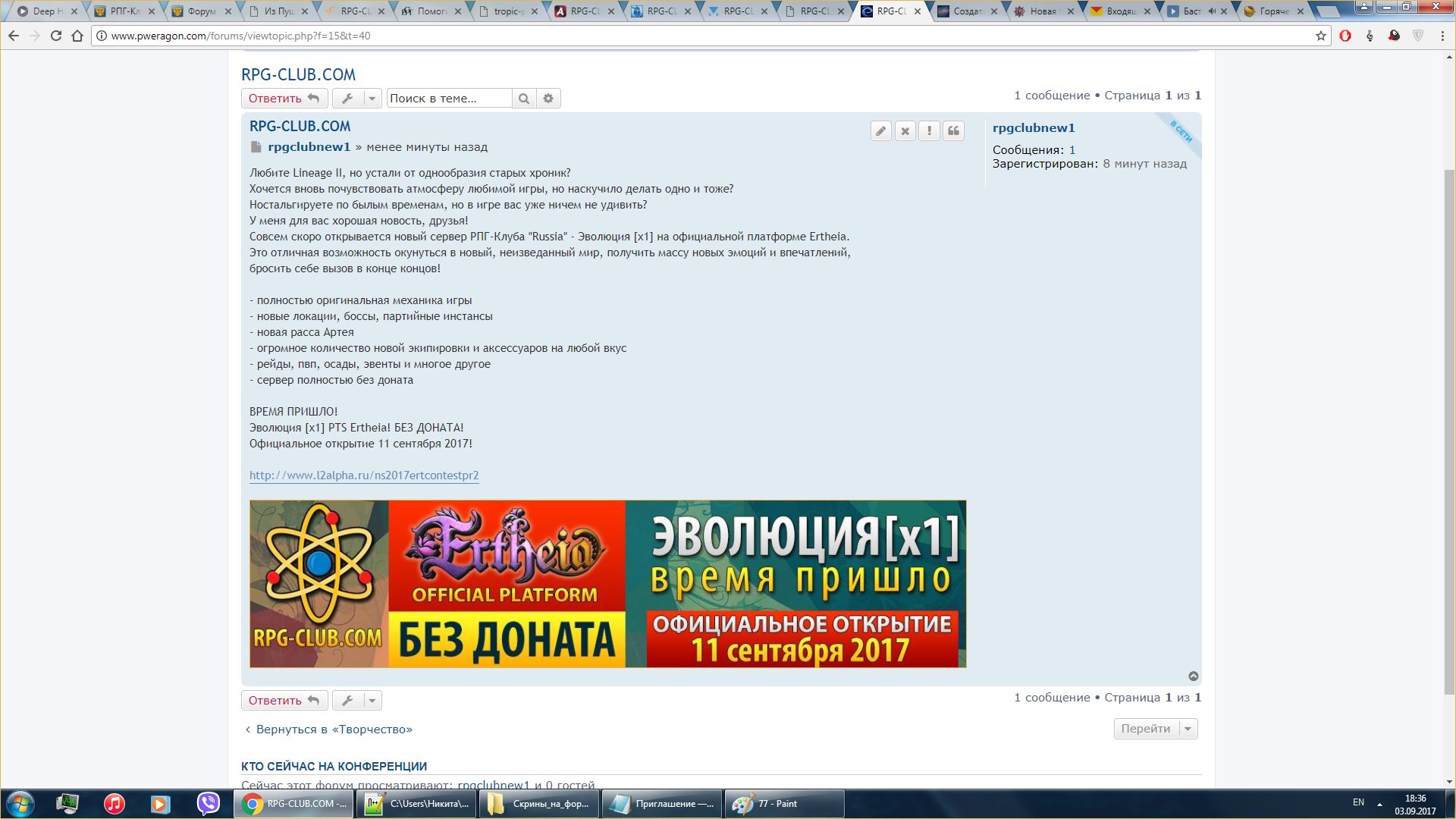Click the page scrollbar thumb
The image size is (1456, 819).
(x=1449, y=432)
